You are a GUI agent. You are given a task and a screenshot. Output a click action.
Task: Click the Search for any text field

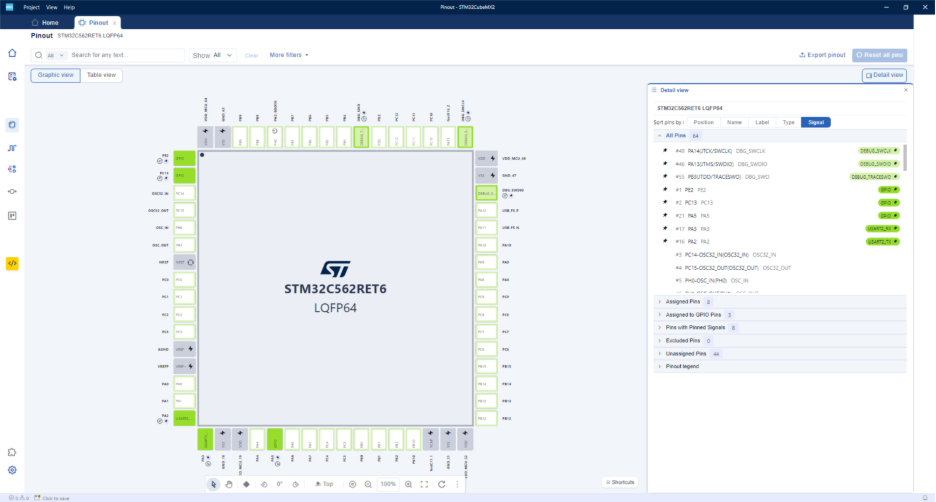click(125, 55)
